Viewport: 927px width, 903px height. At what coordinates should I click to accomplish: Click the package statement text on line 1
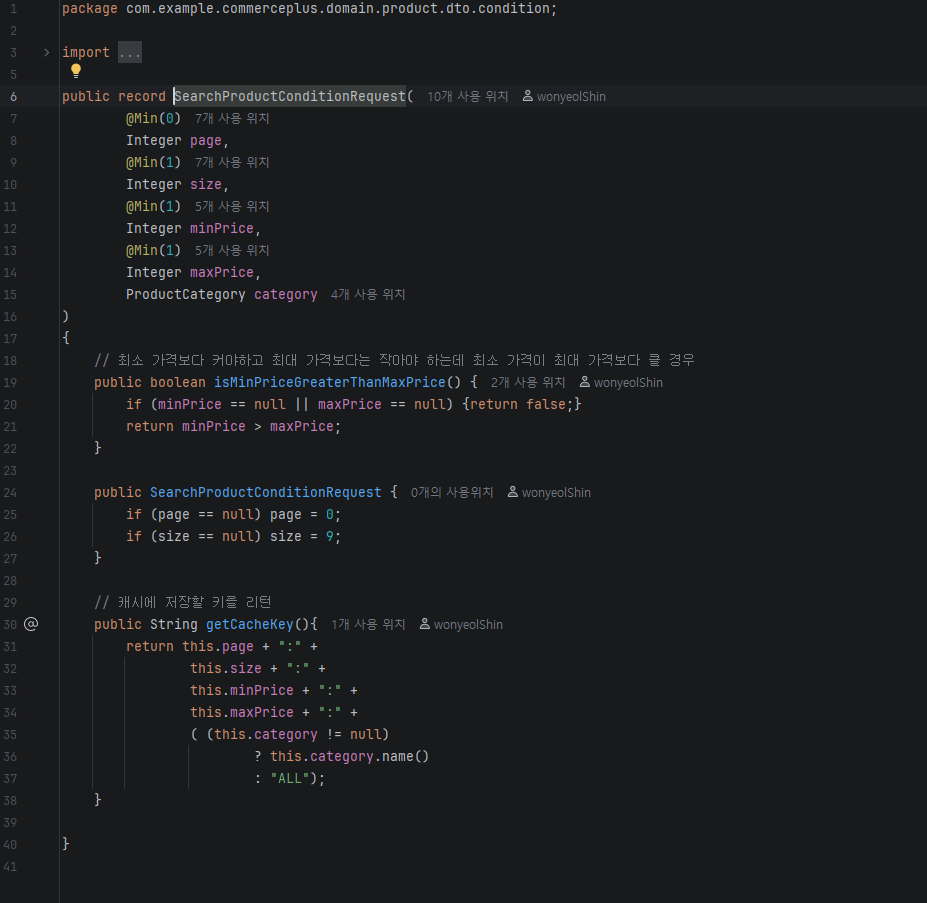pyautogui.click(x=309, y=9)
